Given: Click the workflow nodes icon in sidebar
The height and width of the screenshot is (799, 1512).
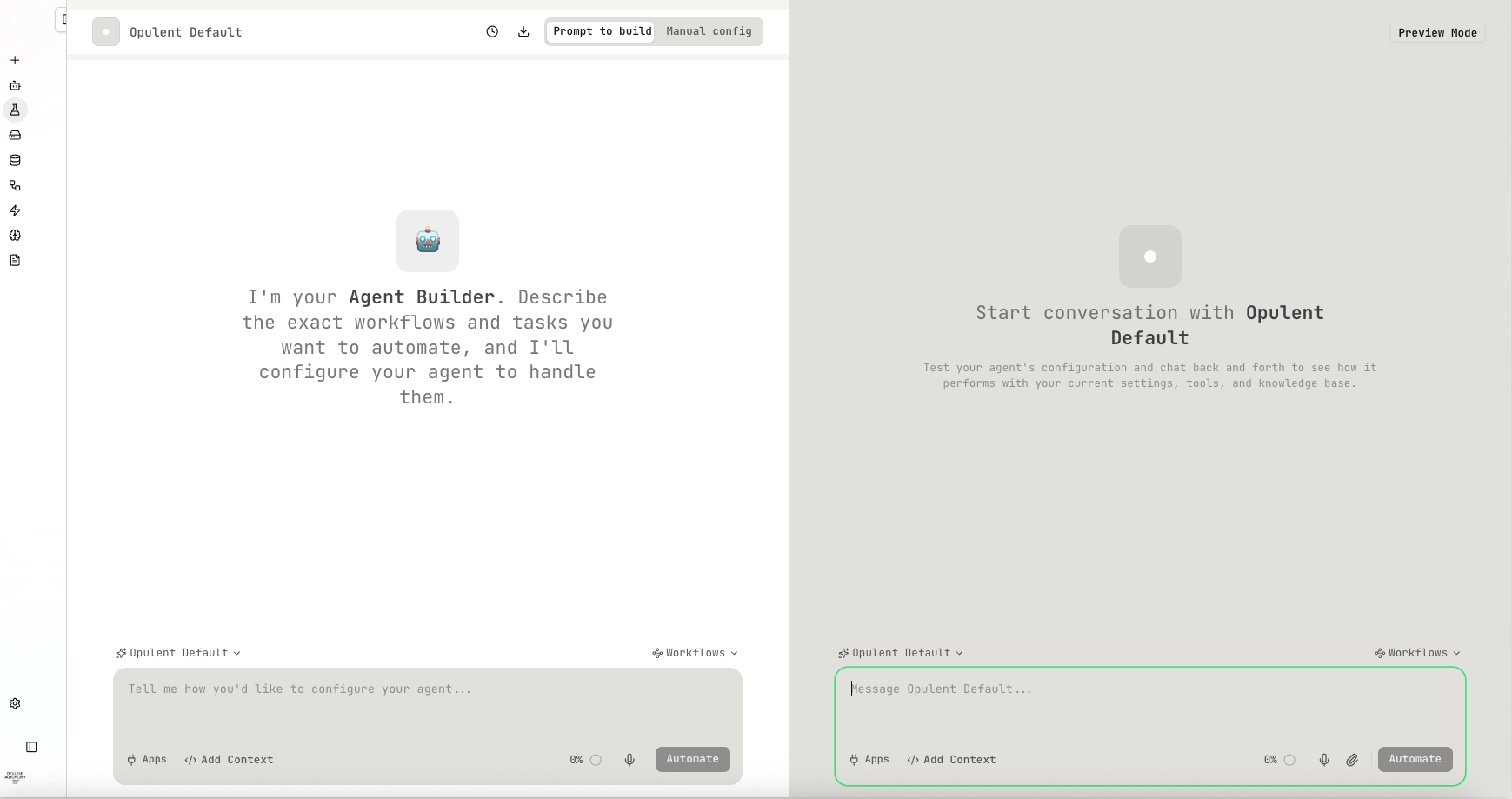Looking at the screenshot, I should click(x=15, y=185).
